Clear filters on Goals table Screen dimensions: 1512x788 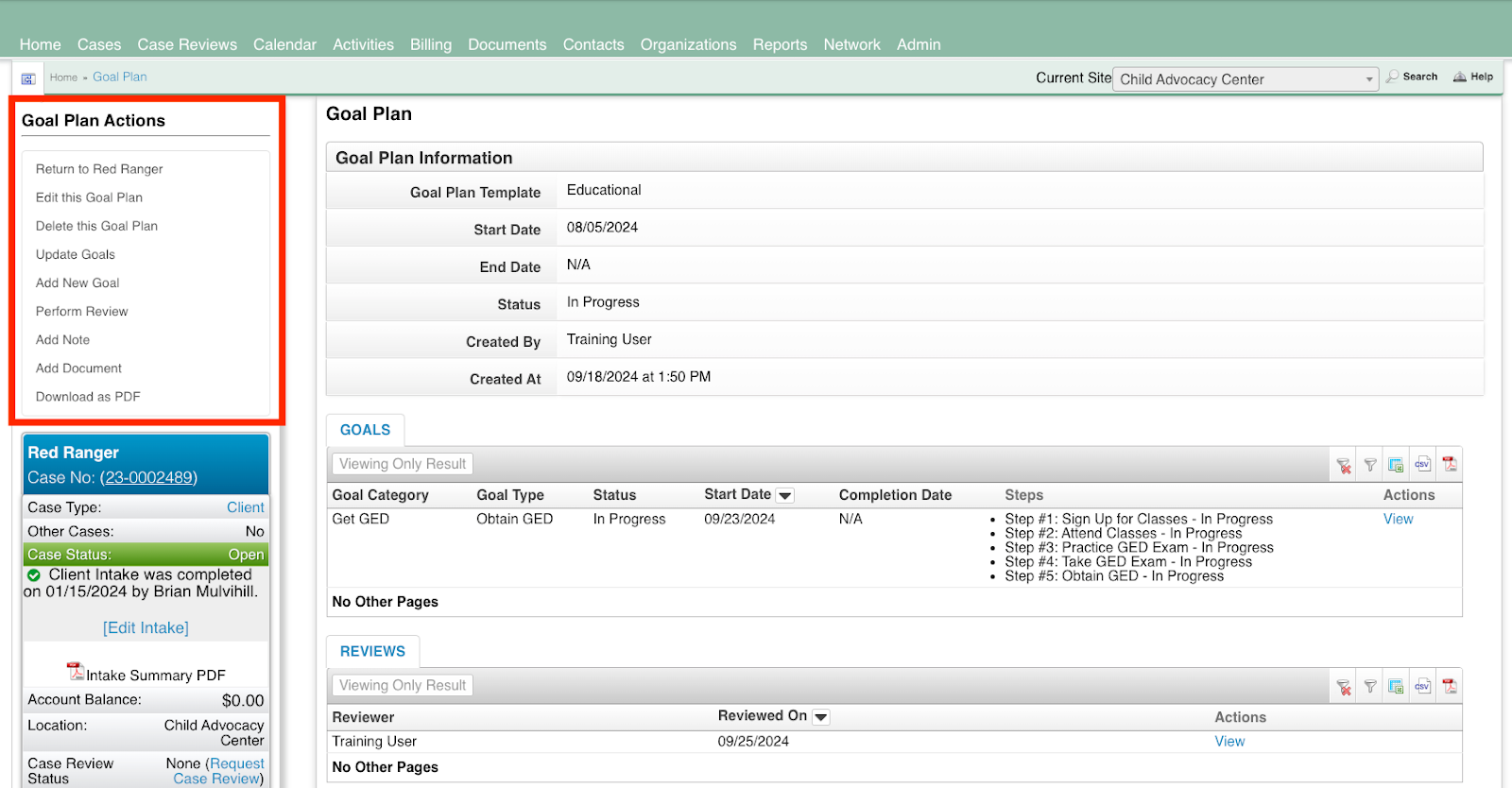(1344, 465)
